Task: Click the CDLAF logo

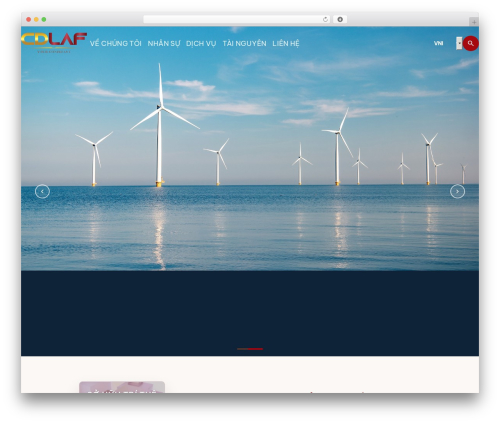Action: (54, 42)
